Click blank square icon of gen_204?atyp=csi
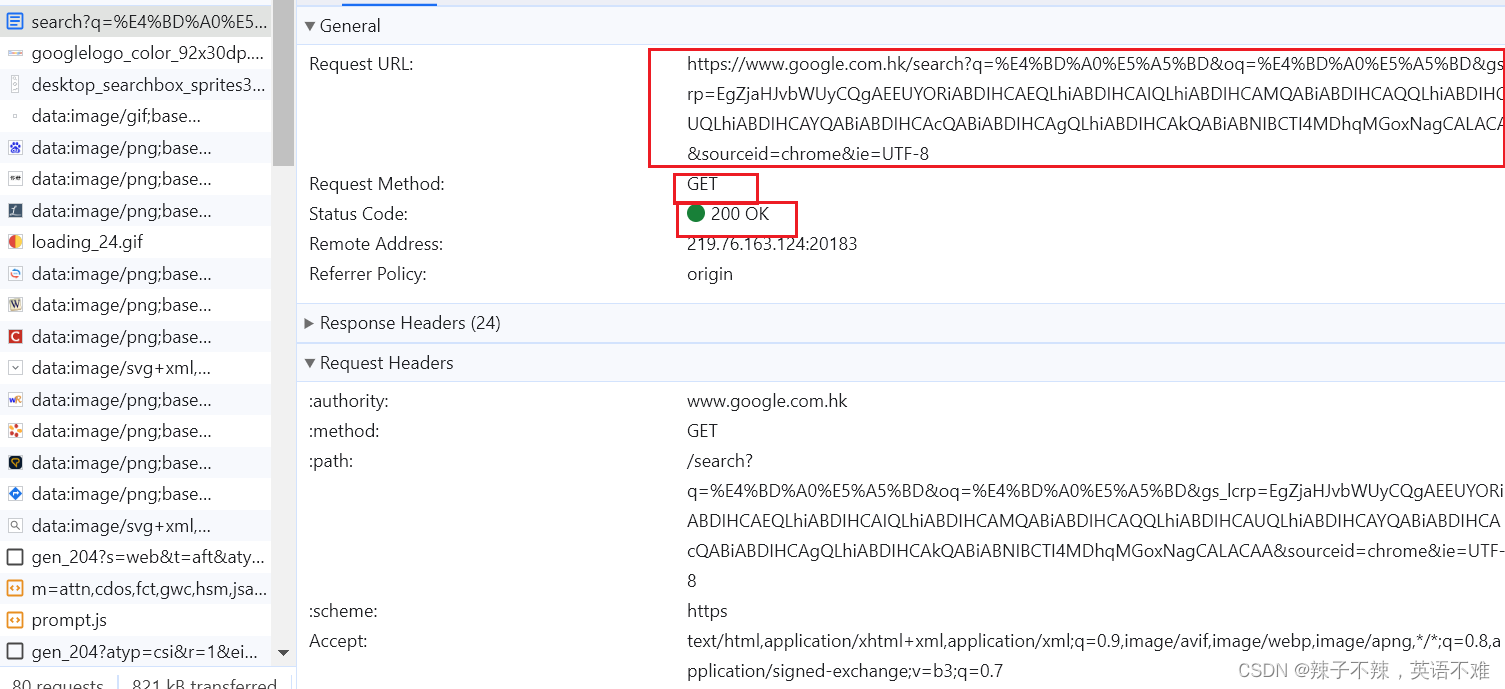The image size is (1505, 689). (x=15, y=652)
